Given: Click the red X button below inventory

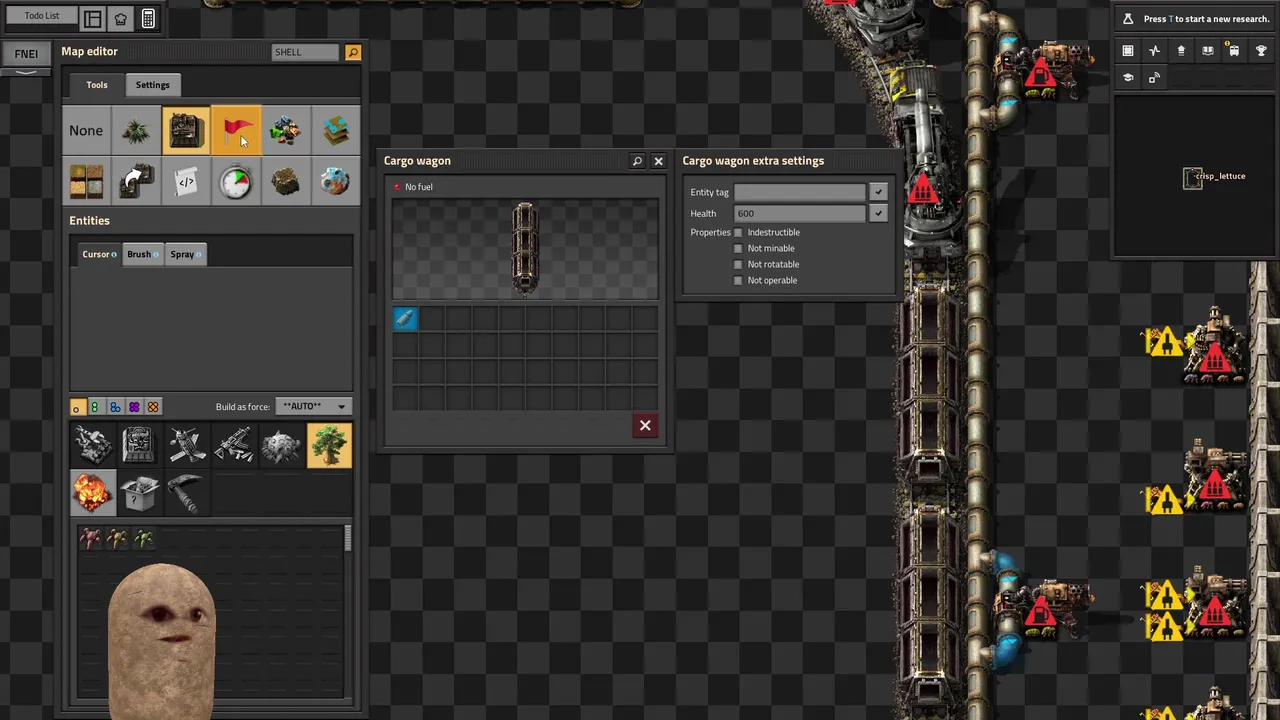Looking at the screenshot, I should 645,426.
